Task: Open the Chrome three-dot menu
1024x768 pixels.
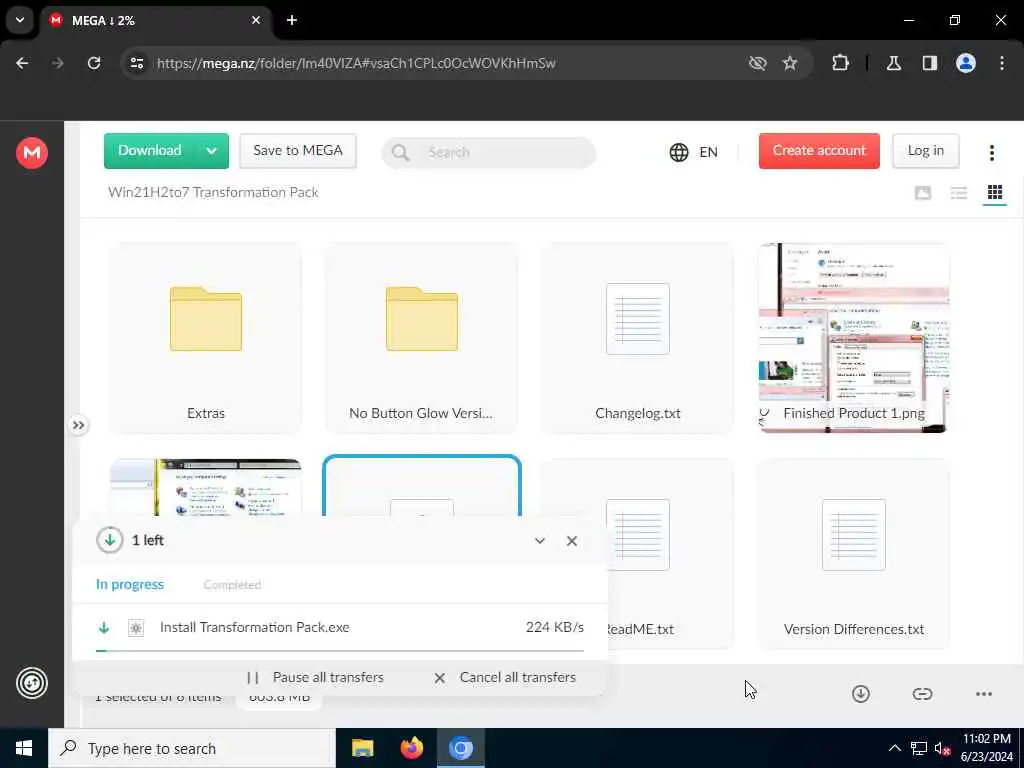Action: pos(1002,63)
